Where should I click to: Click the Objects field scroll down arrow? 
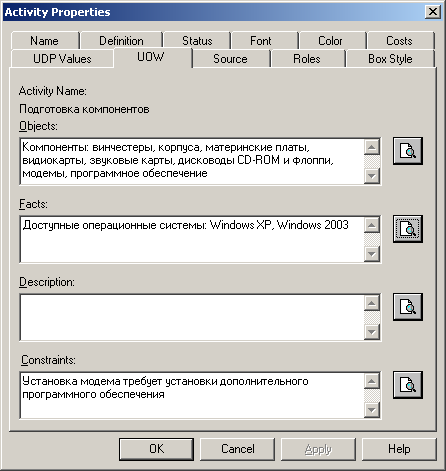coord(372,175)
